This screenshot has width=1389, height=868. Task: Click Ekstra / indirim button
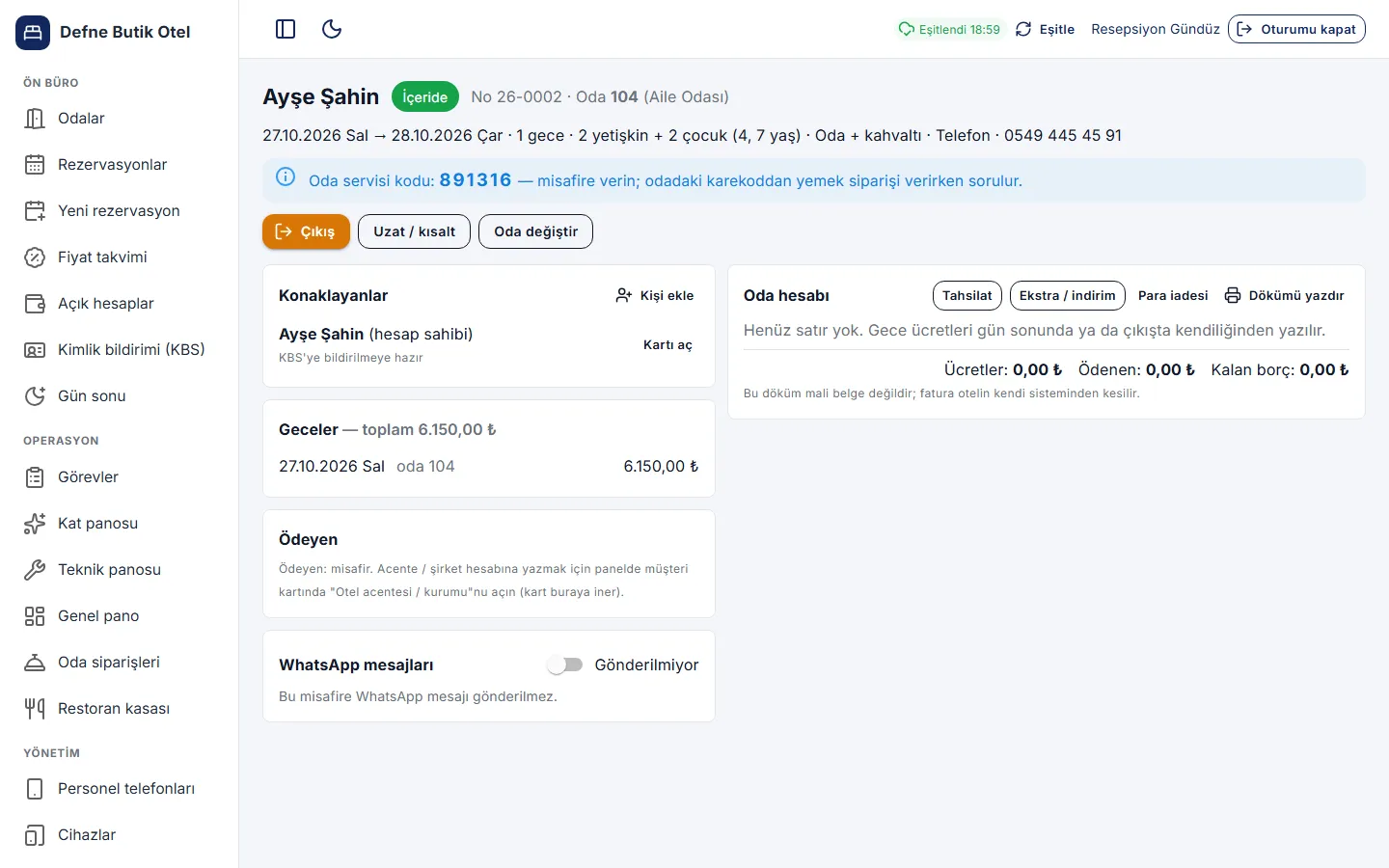pos(1068,295)
